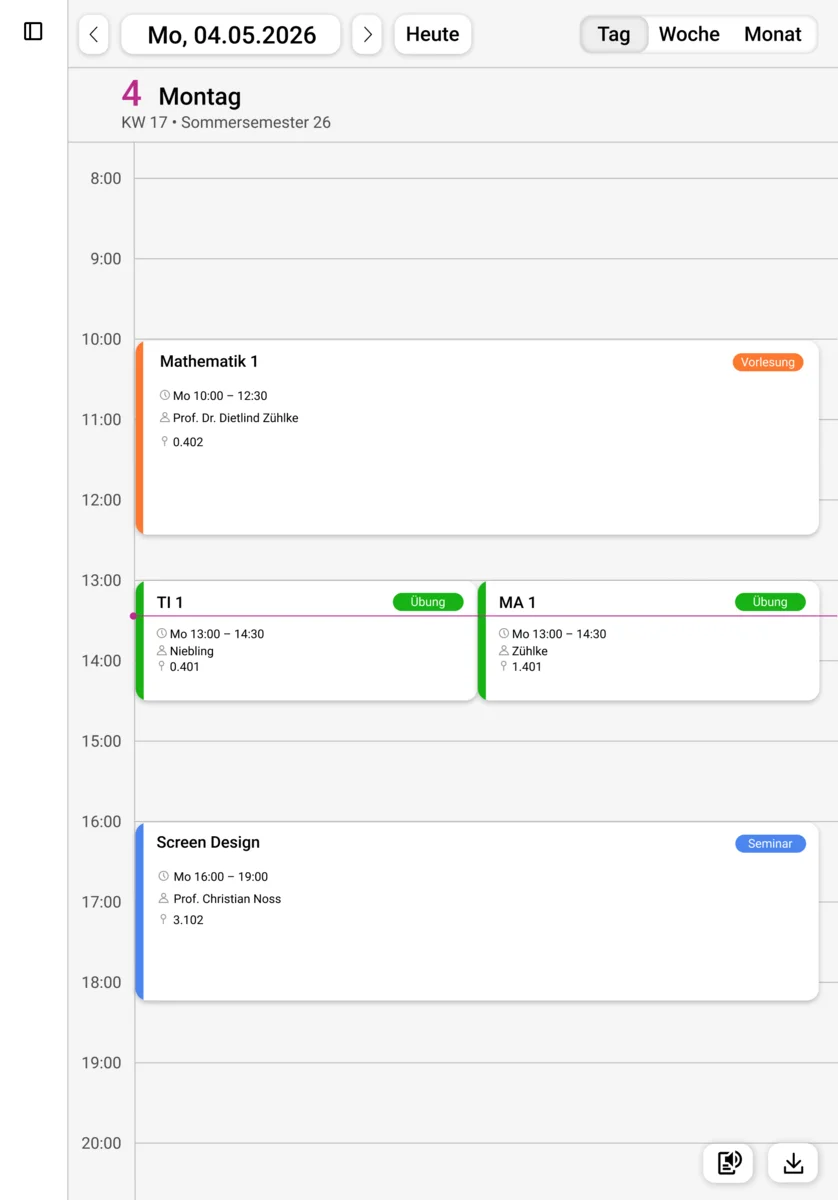Click the current time indicator line dot
Viewport: 838px width, 1200px height.
(133, 616)
